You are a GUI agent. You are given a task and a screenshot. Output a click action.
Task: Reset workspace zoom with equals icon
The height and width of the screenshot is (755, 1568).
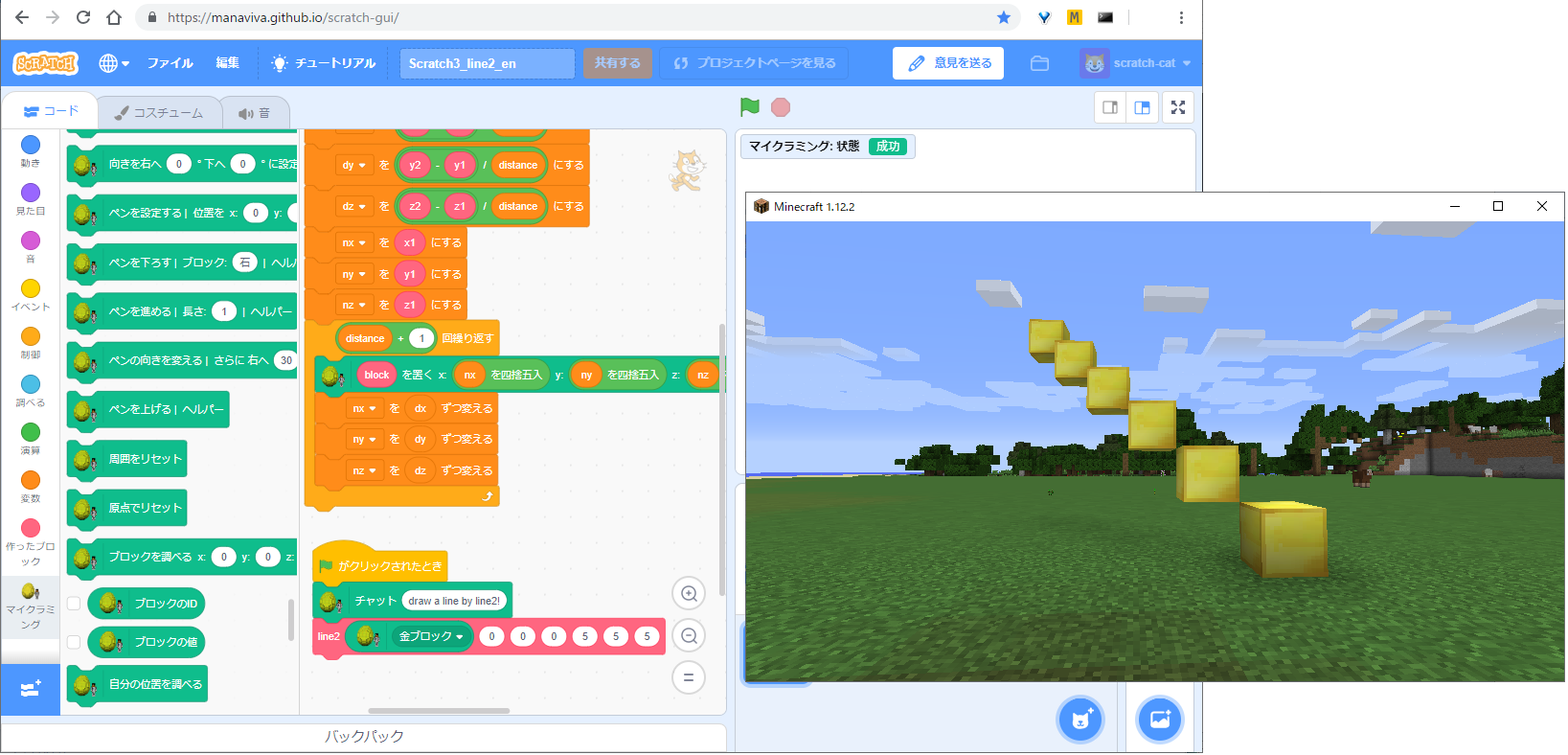point(688,678)
